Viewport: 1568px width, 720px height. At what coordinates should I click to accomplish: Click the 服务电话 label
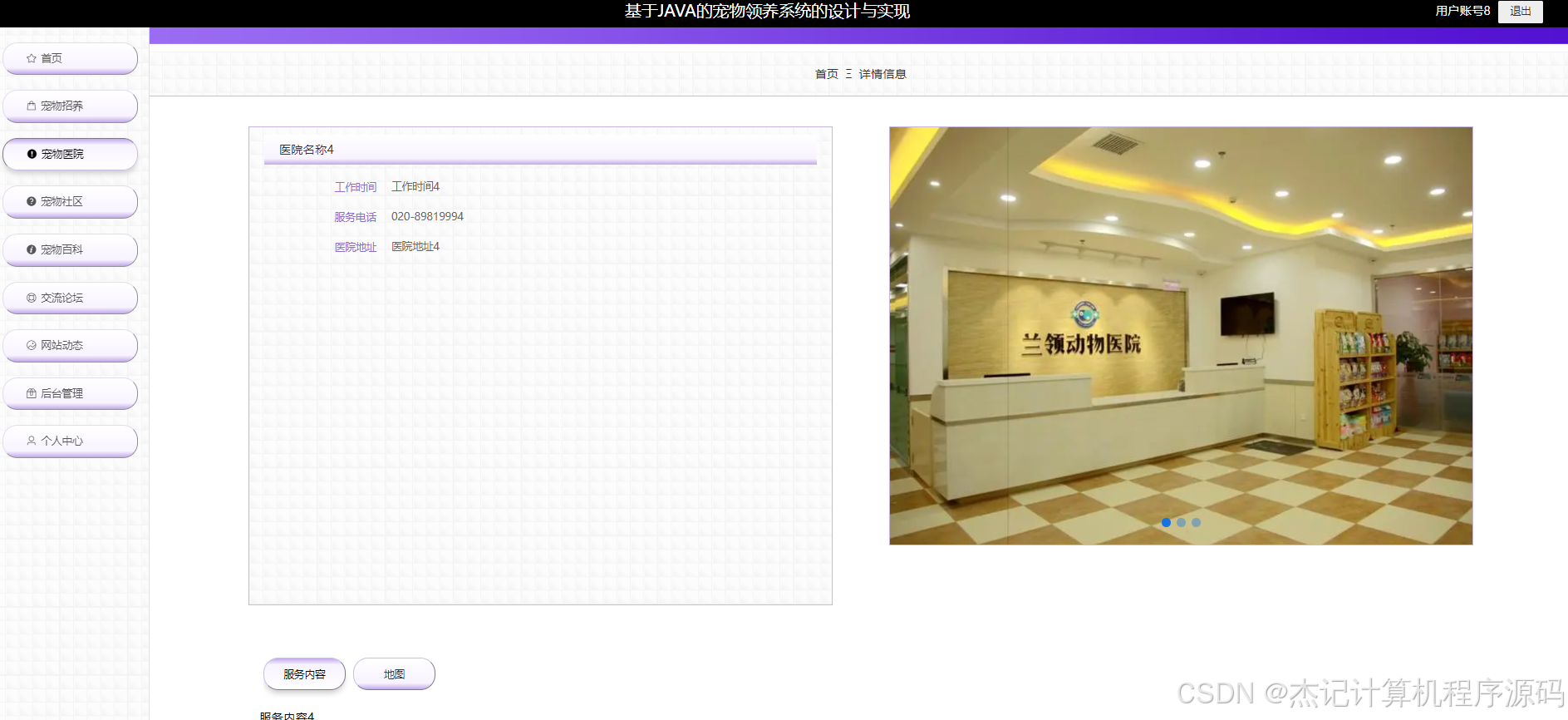pyautogui.click(x=356, y=217)
